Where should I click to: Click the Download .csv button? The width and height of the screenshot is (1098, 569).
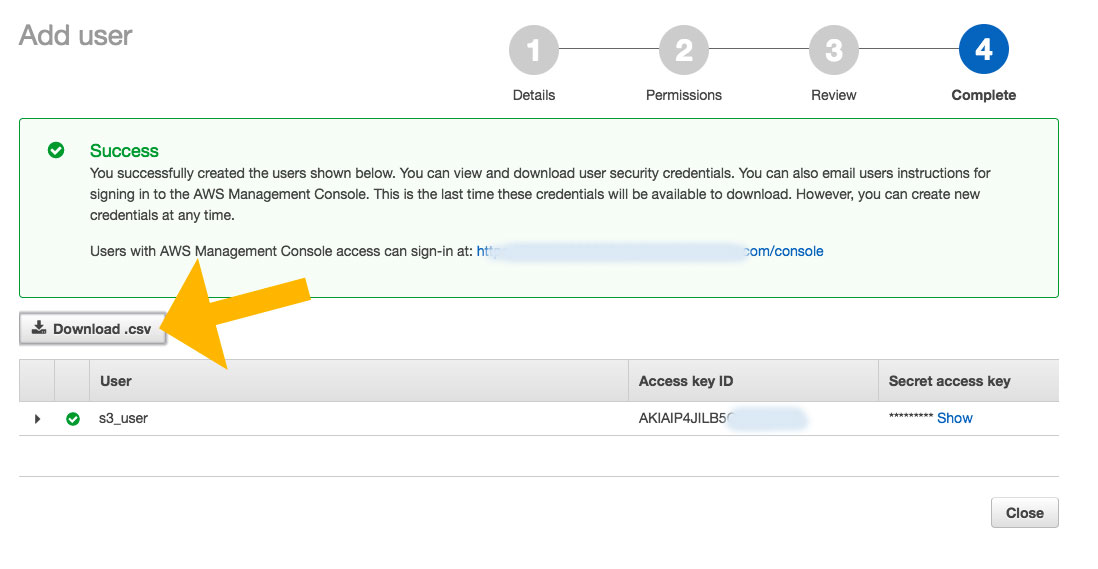click(92, 329)
